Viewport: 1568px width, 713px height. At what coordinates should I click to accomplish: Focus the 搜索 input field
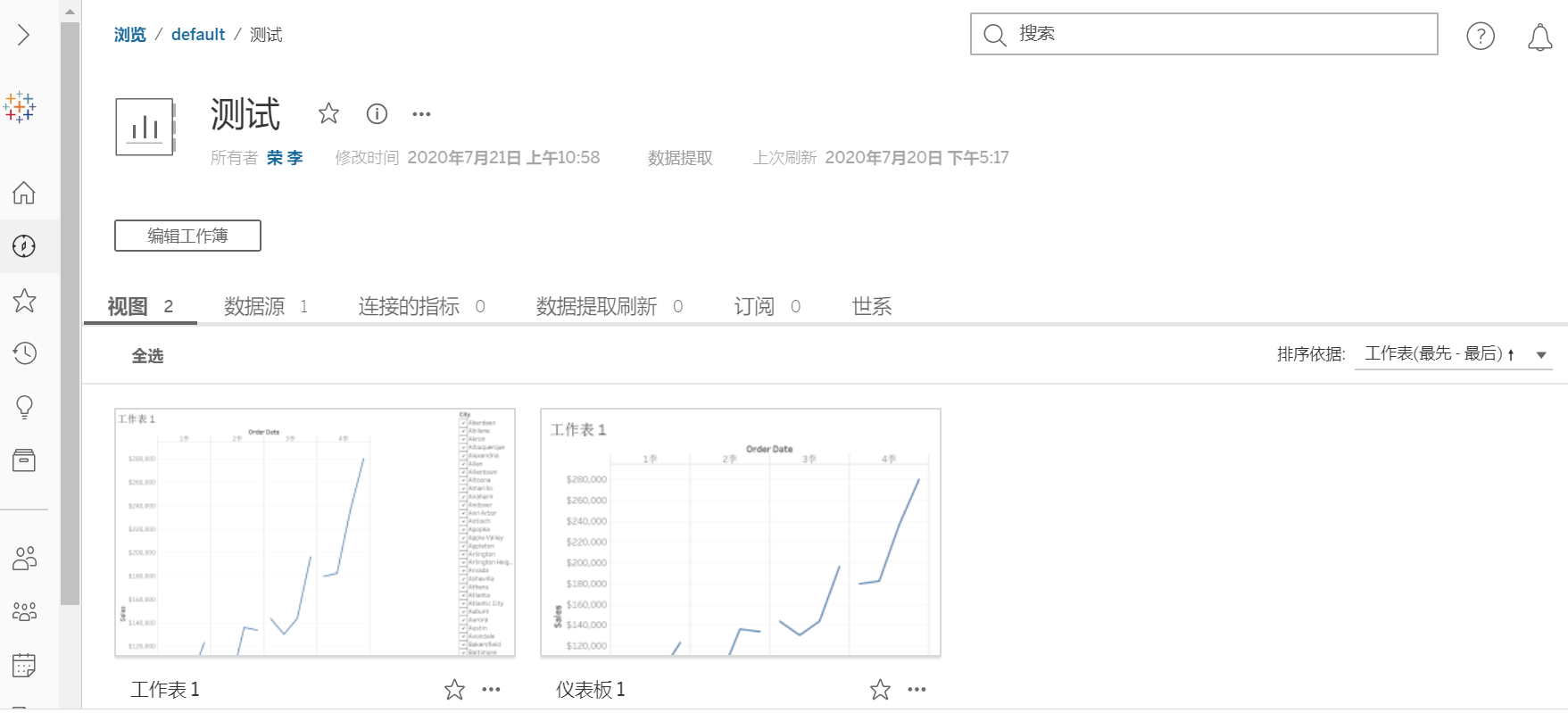coord(1204,34)
